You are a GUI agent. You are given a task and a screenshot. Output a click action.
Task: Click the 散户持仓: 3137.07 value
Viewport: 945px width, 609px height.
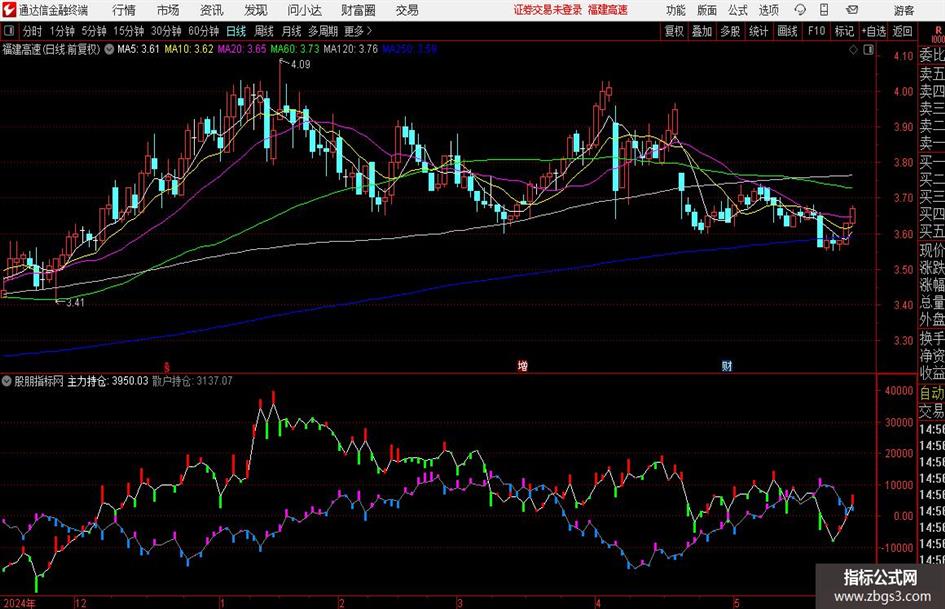[x=192, y=381]
